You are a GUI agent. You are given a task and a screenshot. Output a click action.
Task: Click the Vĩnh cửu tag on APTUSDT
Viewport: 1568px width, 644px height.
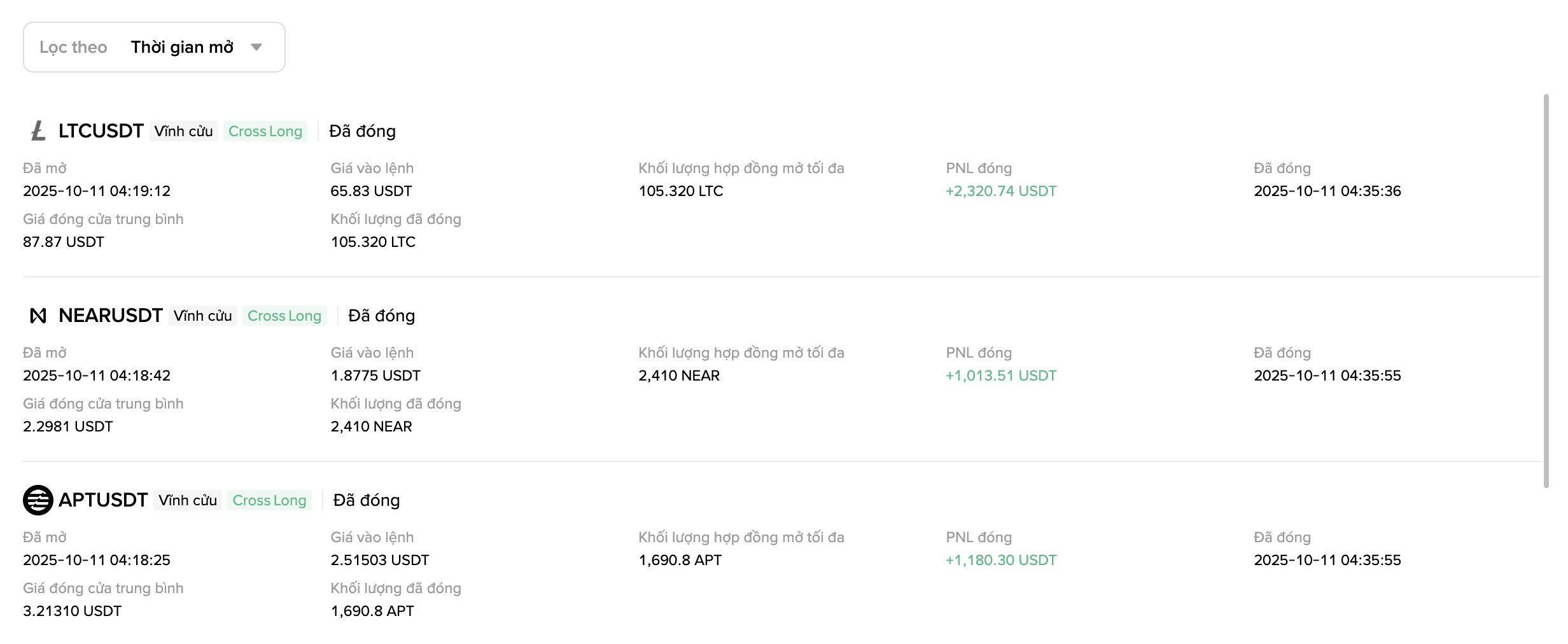(188, 500)
